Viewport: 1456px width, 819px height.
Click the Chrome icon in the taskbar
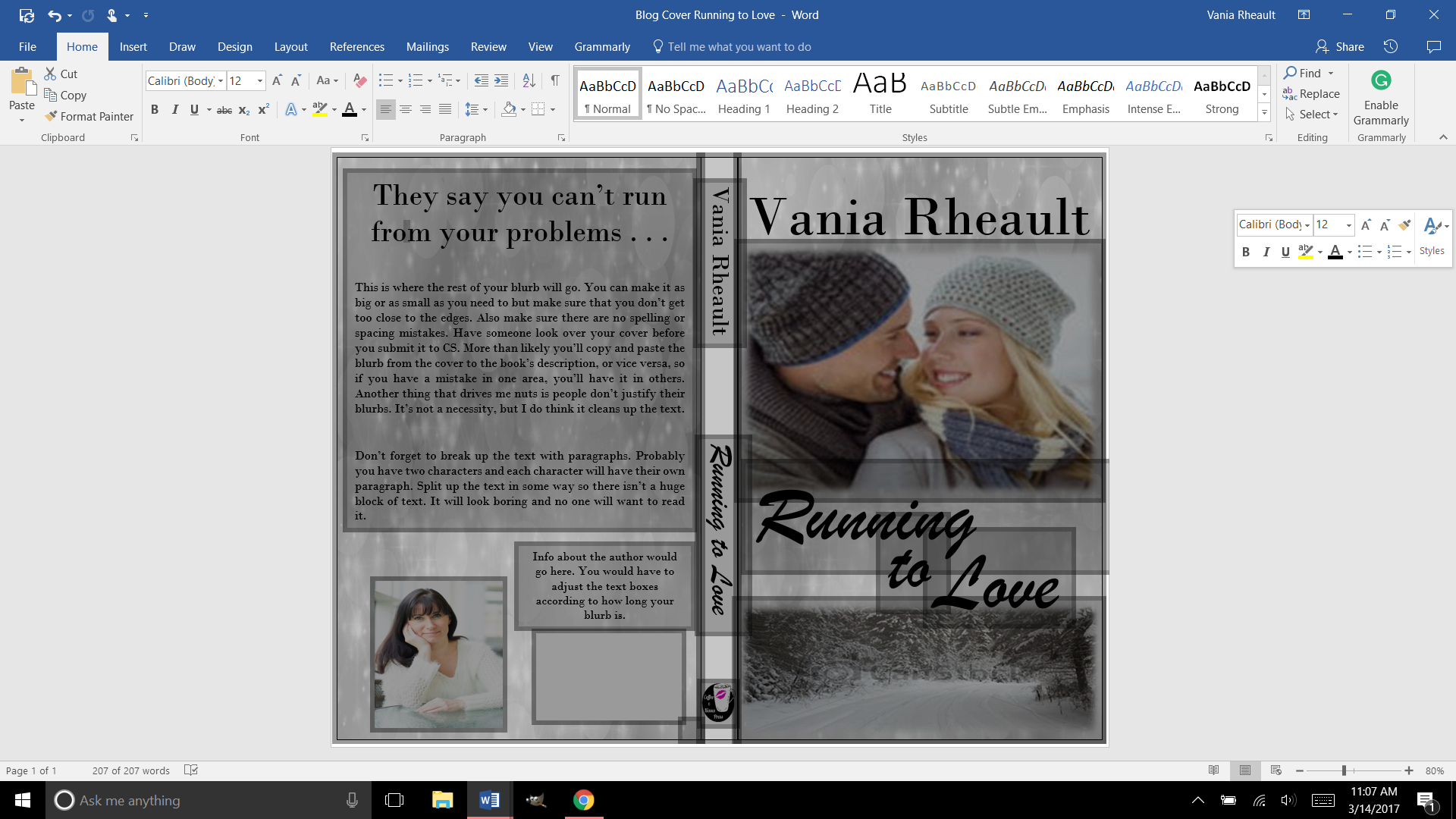[x=583, y=800]
